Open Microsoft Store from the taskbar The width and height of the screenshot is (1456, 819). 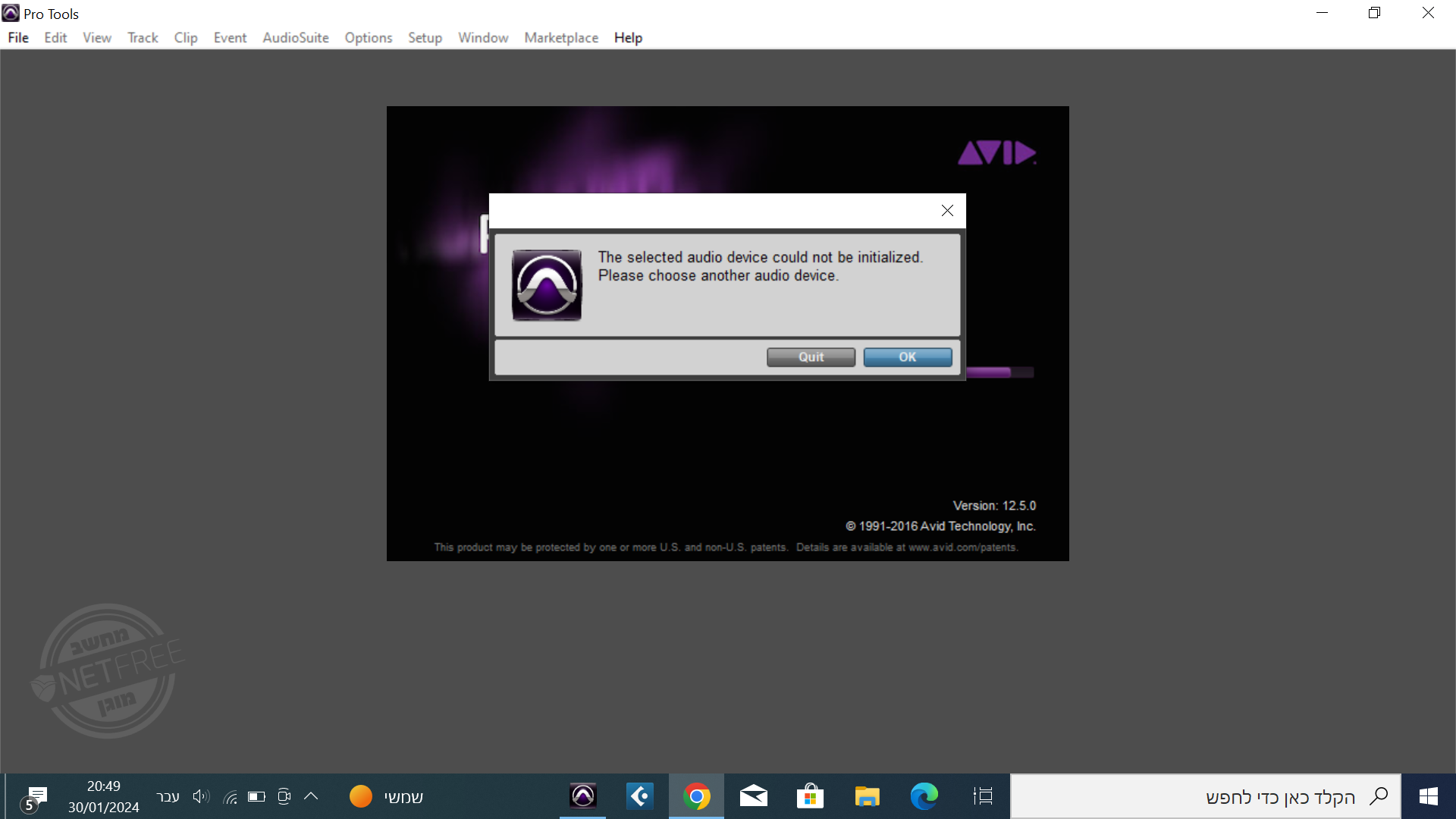[x=810, y=796]
